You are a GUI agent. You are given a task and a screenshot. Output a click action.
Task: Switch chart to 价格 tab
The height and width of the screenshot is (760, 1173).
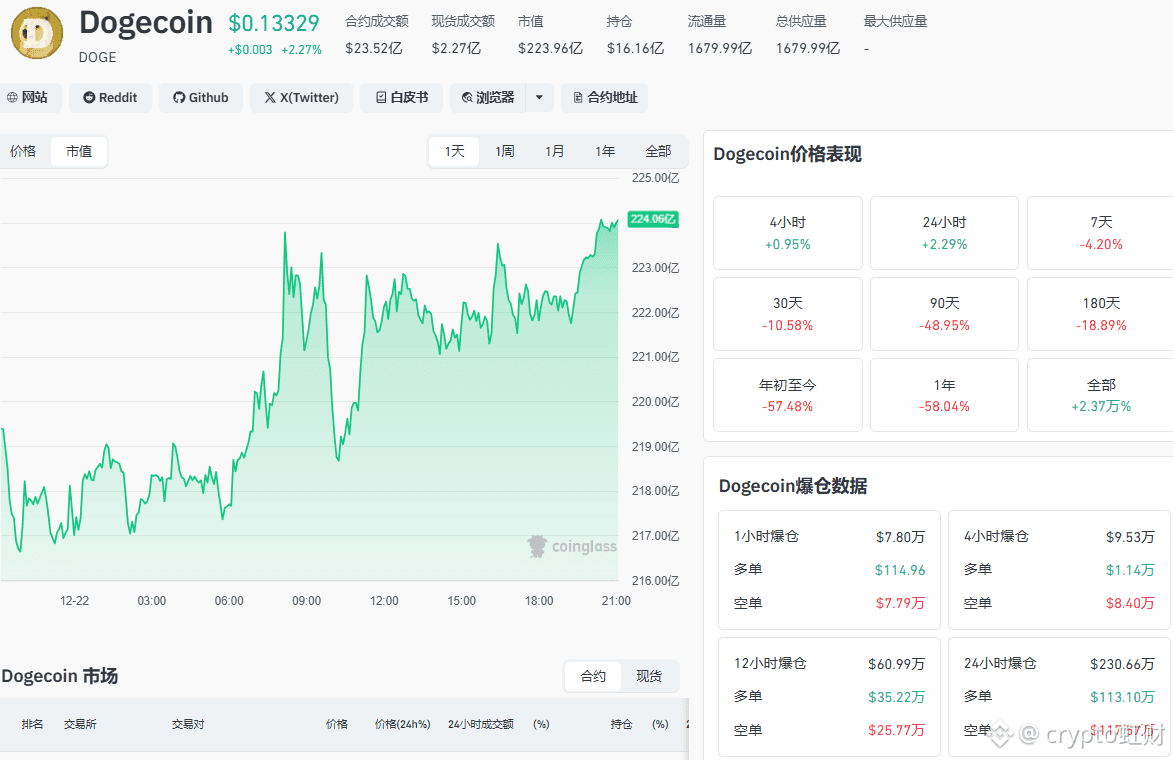[x=23, y=151]
